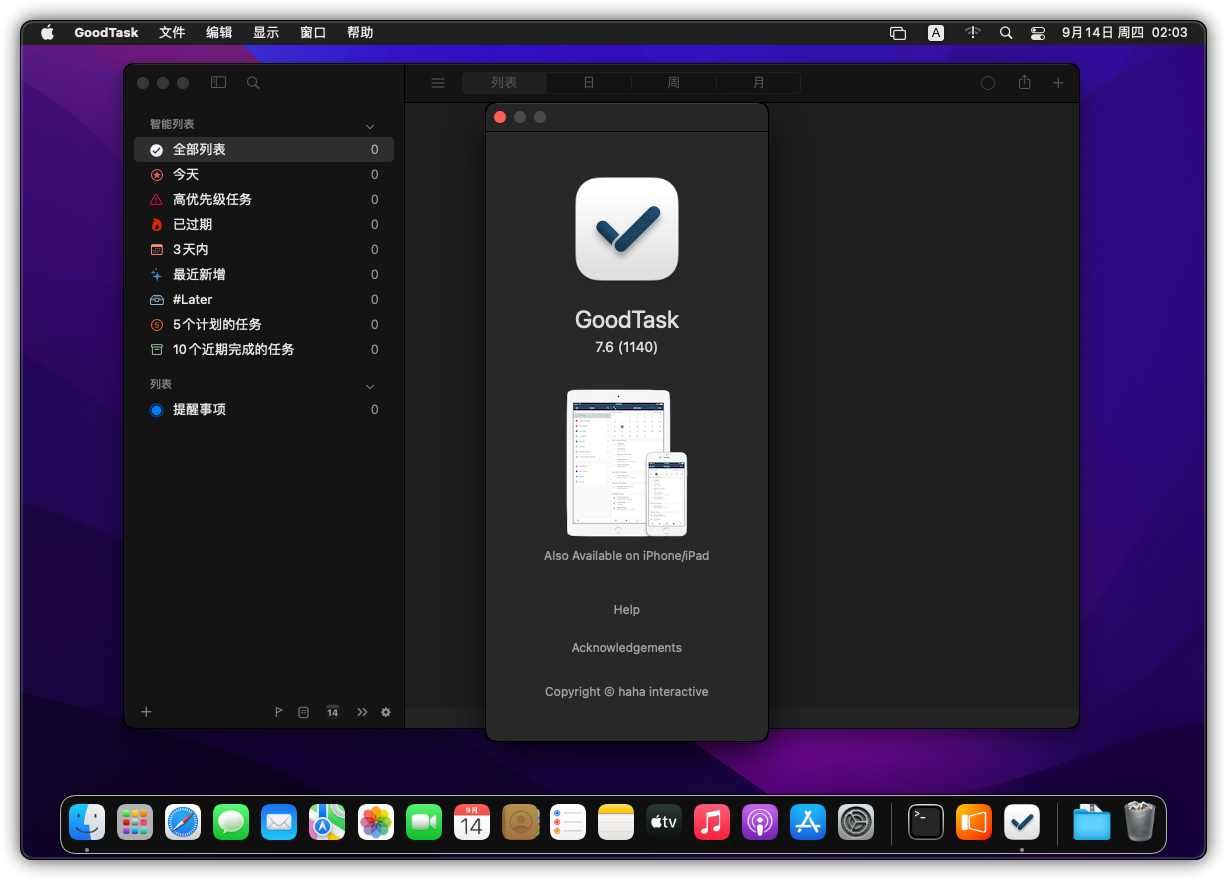Open App Store from the Dock
Screen dimensions: 1227x880
[x=808, y=822]
